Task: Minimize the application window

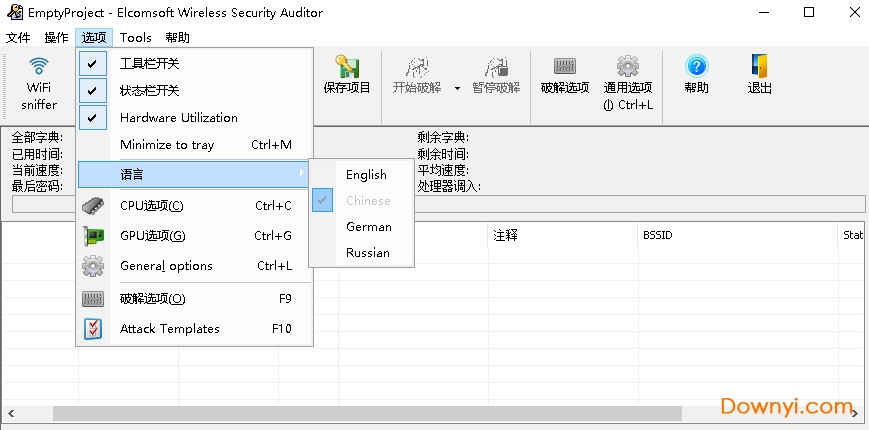Action: [x=764, y=12]
